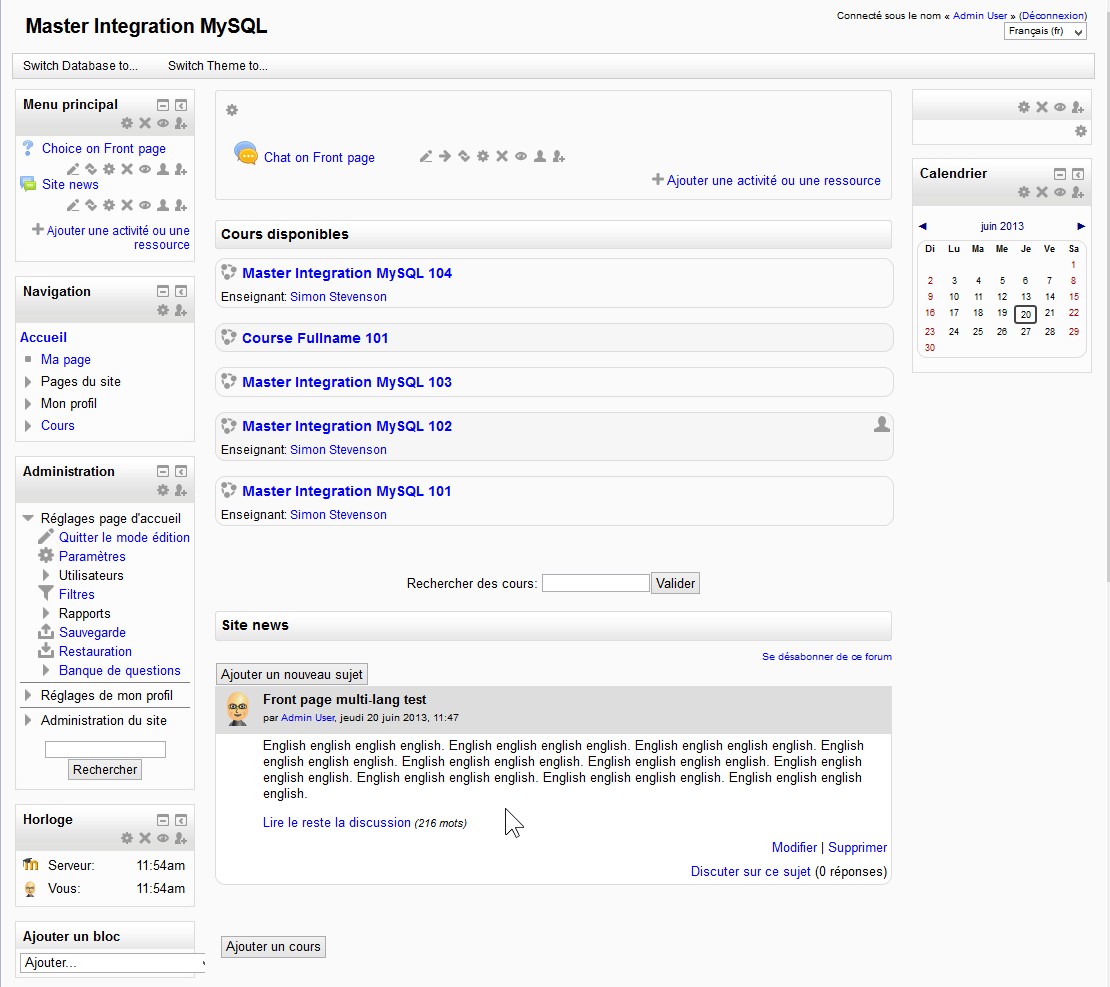Collapse Réglages page d'accueil in Administration

[28, 518]
